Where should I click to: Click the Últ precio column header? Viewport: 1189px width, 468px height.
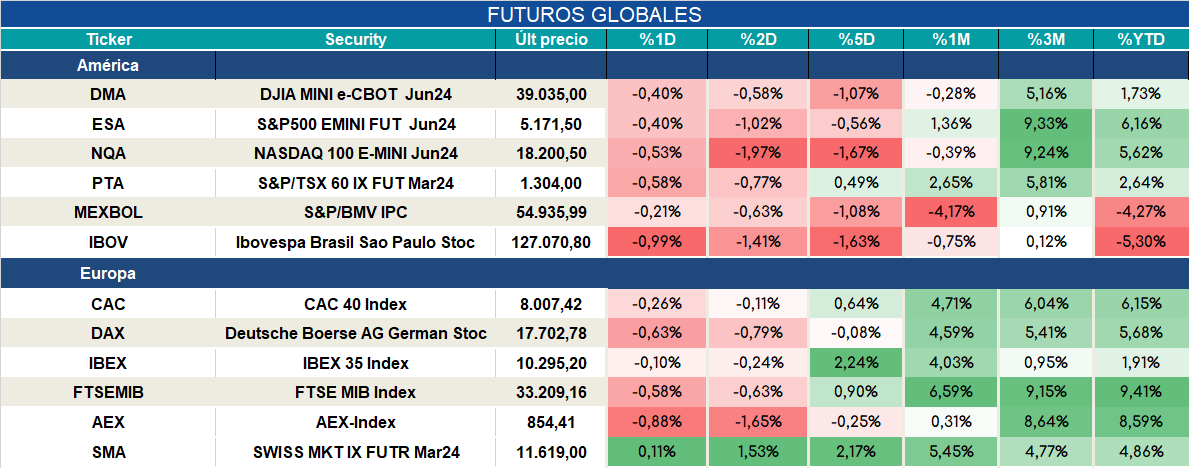click(551, 40)
